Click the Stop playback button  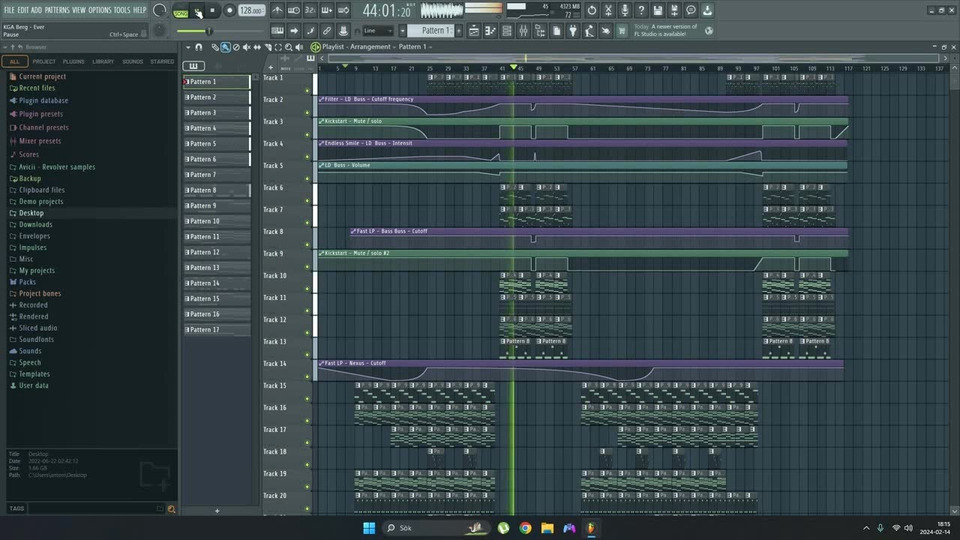(212, 11)
